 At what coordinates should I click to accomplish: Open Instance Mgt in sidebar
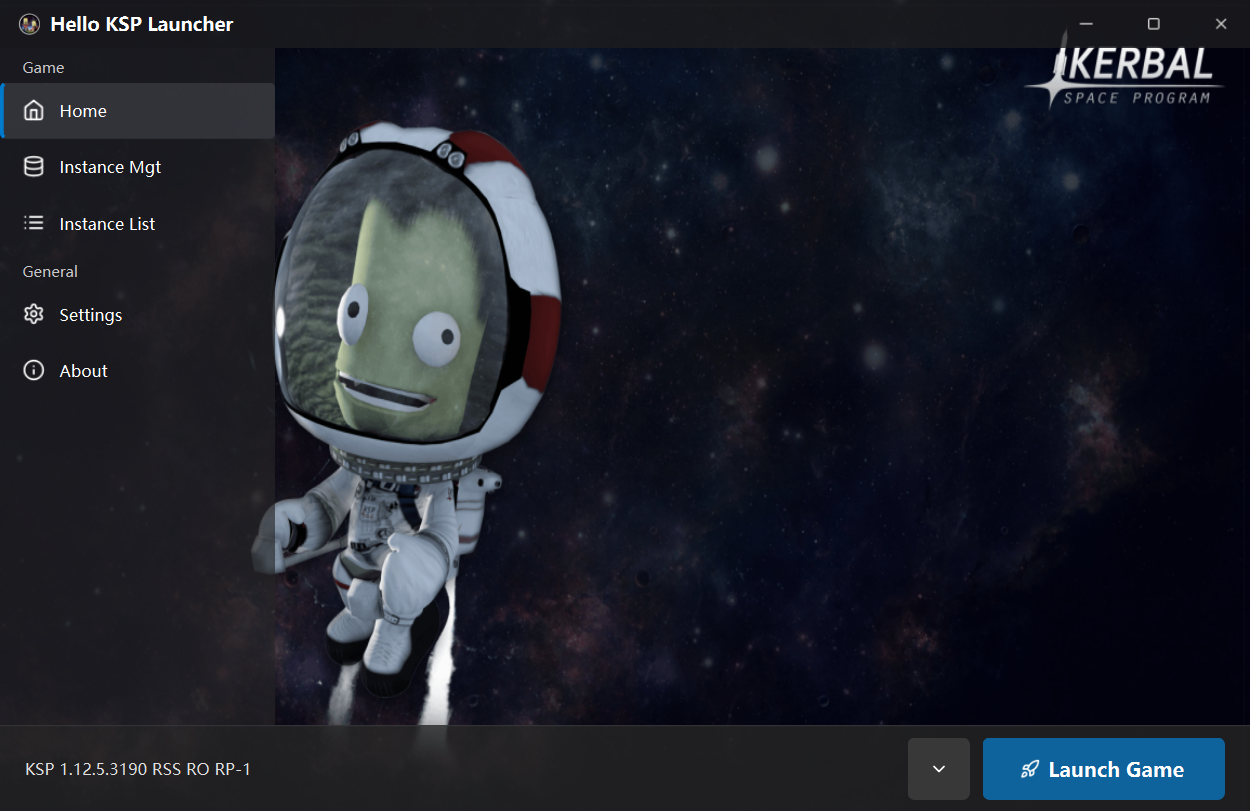click(x=138, y=167)
